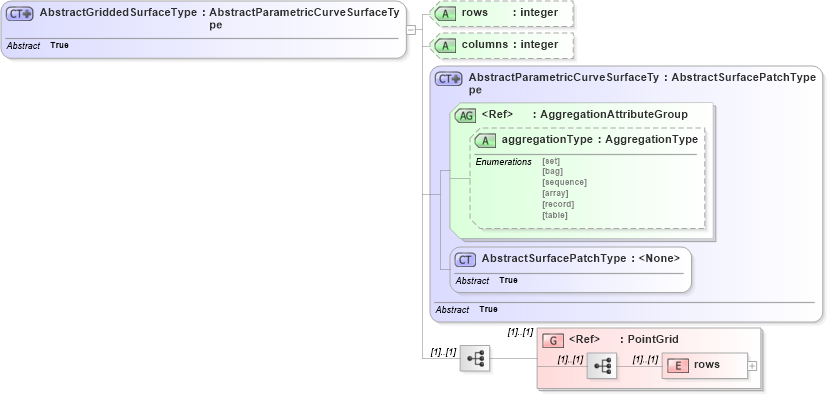827x394 pixels.
Task: Click the E icon of rows element
Action: [678, 365]
